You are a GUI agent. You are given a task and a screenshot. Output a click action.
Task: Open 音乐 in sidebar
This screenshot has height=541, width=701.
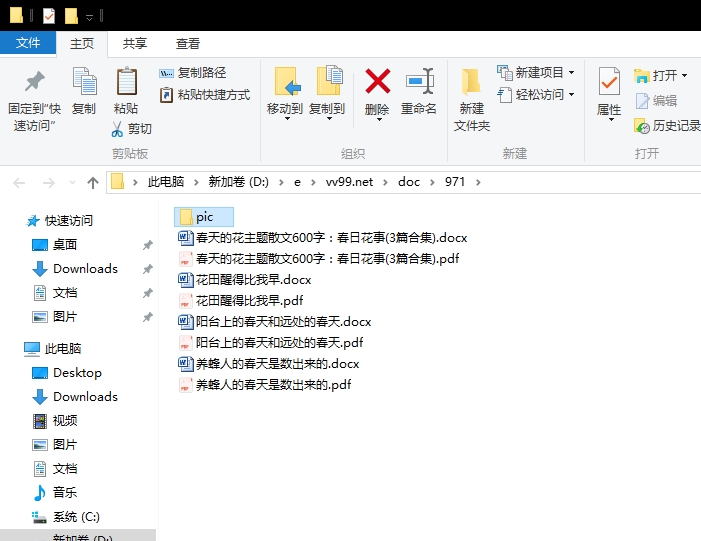(x=55, y=493)
